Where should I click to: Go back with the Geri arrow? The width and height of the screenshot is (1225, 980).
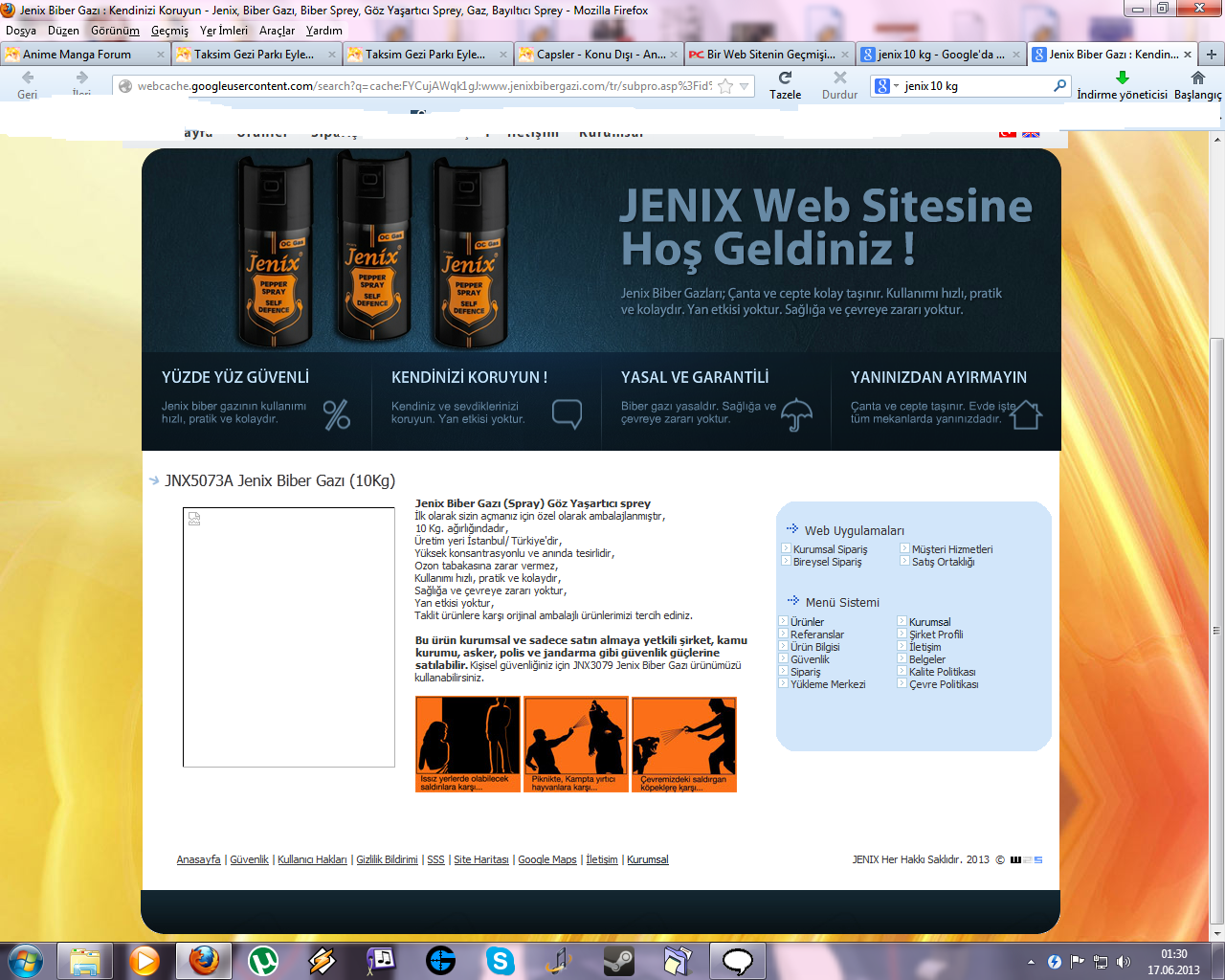point(27,78)
